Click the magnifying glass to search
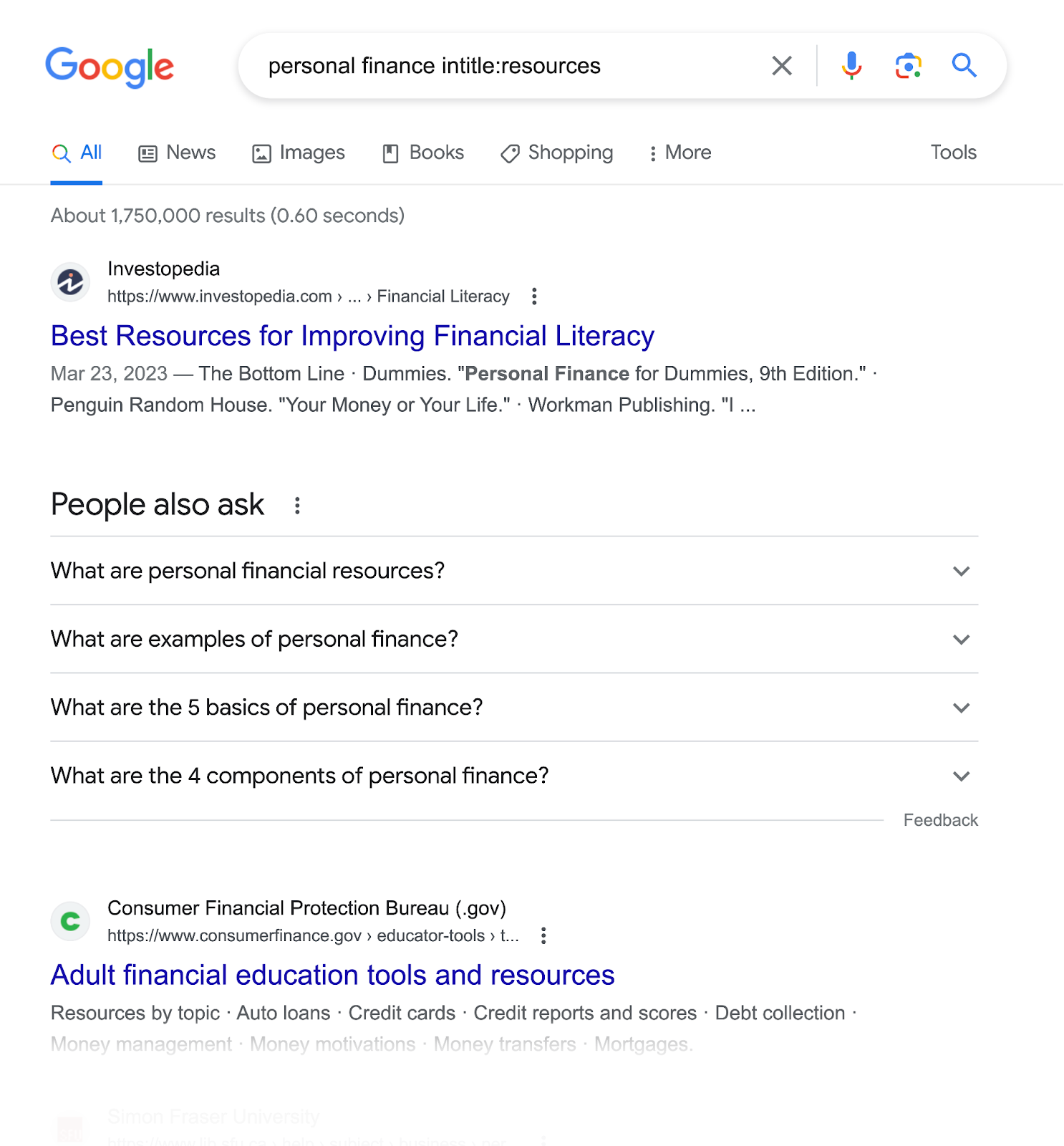 (x=964, y=65)
